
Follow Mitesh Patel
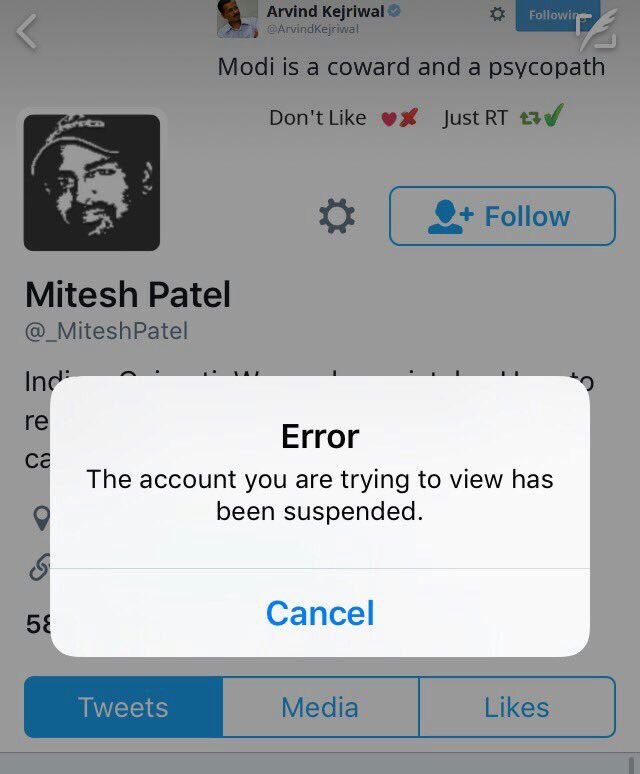tap(502, 216)
